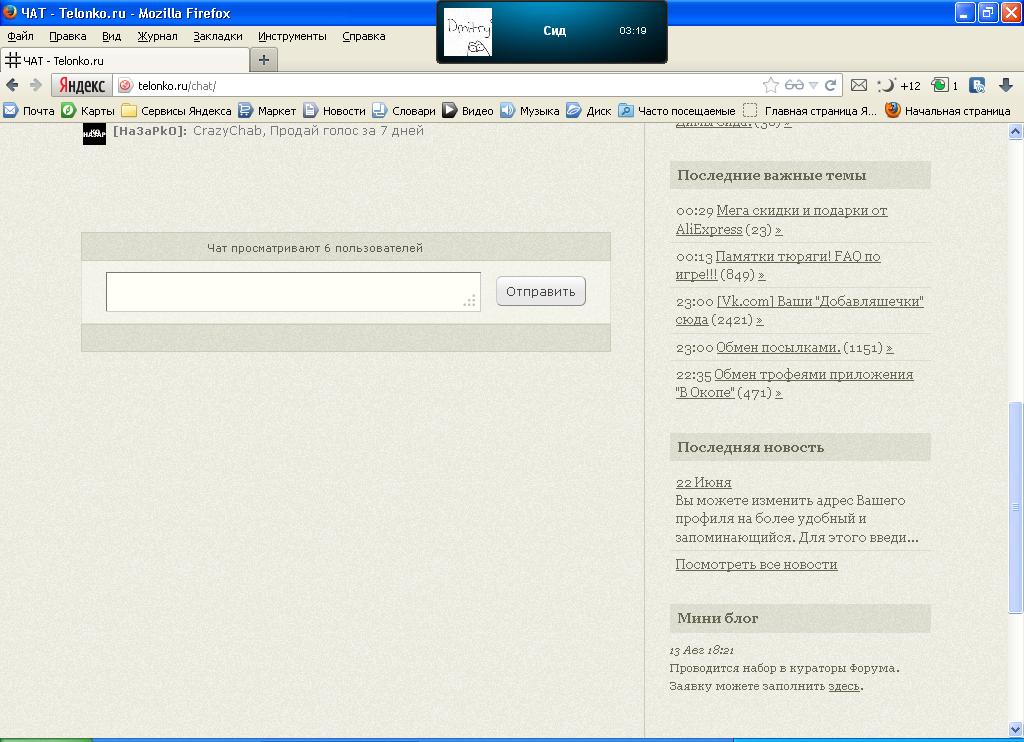Open the Файл menu

[x=20, y=37]
